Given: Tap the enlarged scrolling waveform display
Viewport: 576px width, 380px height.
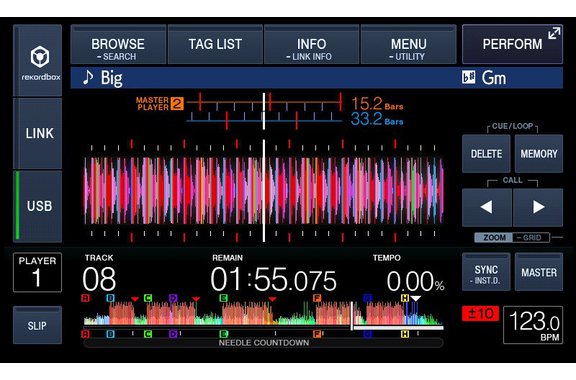Looking at the screenshot, I should coord(263,191).
